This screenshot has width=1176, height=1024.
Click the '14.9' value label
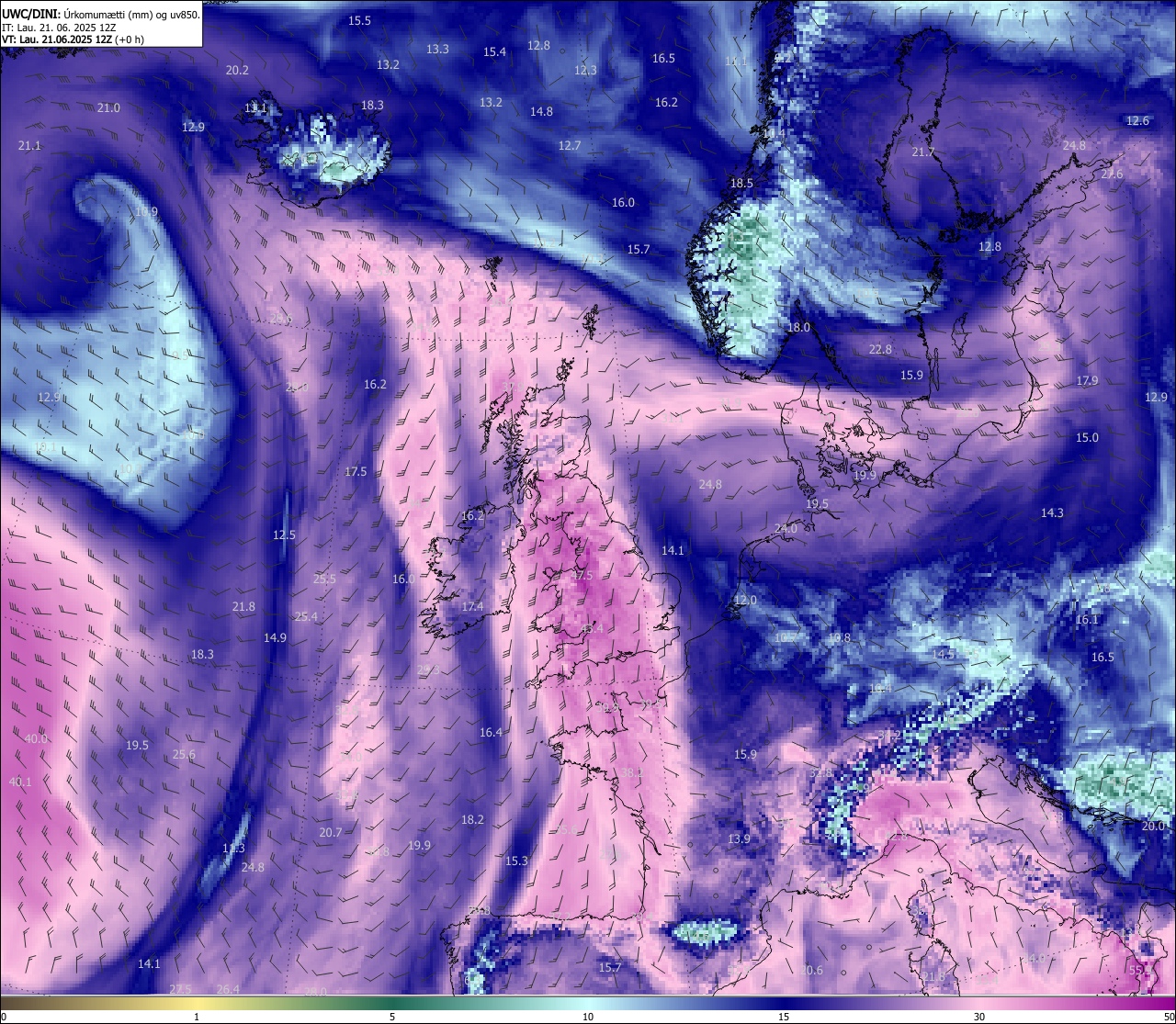click(275, 637)
